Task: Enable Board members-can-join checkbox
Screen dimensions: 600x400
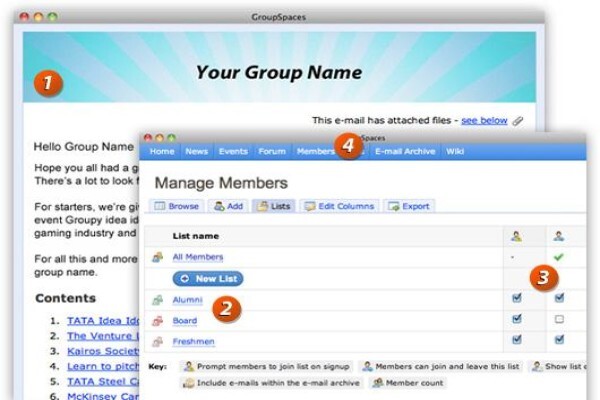Action: click(559, 319)
